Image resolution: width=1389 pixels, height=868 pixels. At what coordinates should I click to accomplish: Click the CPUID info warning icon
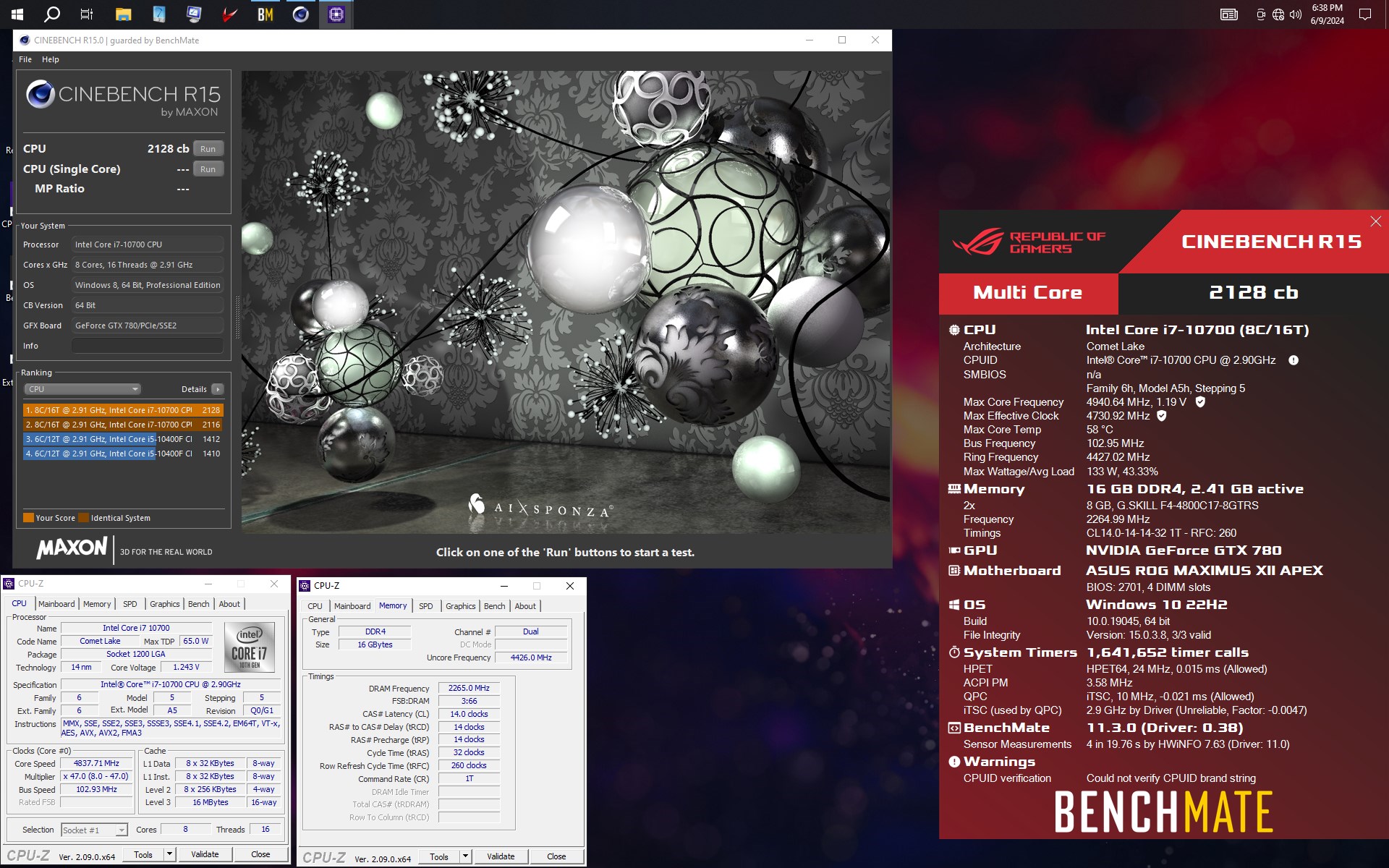[x=1294, y=360]
